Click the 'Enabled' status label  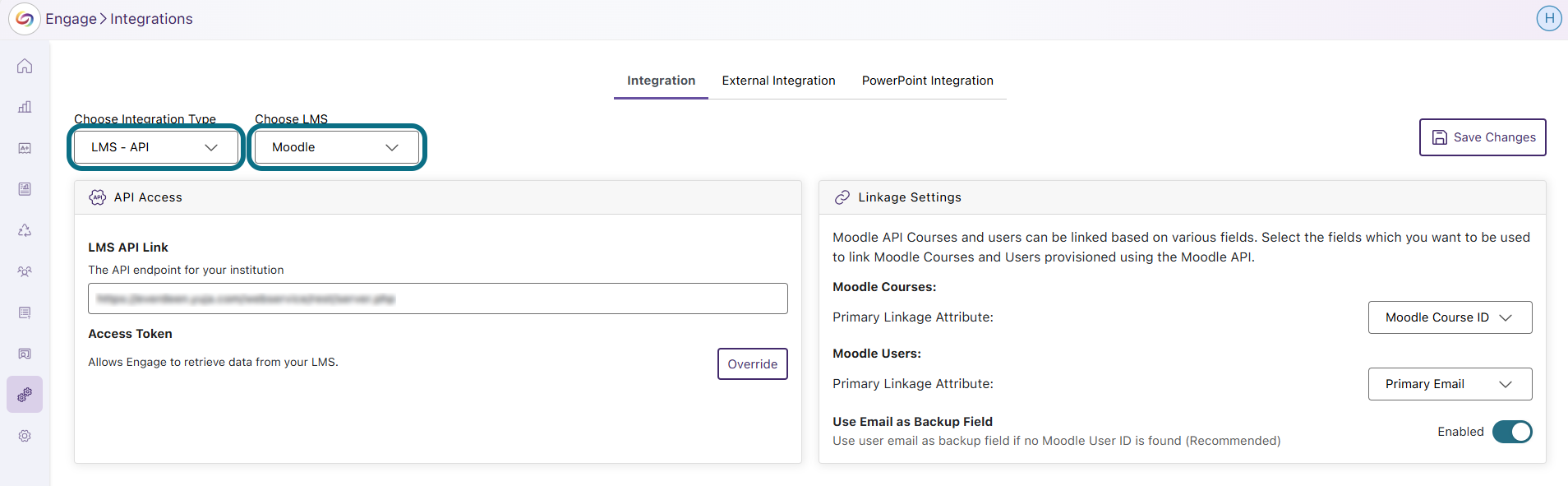(1460, 432)
